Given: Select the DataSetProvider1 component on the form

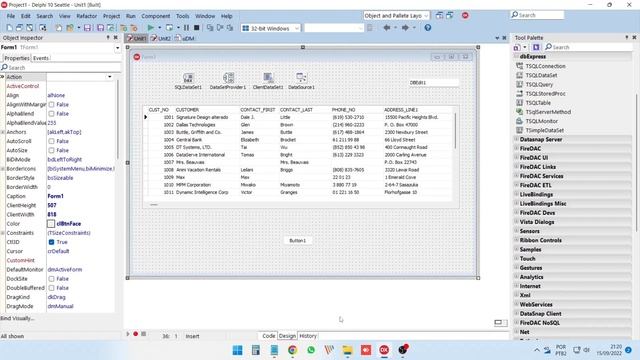Looking at the screenshot, I should 228,81.
